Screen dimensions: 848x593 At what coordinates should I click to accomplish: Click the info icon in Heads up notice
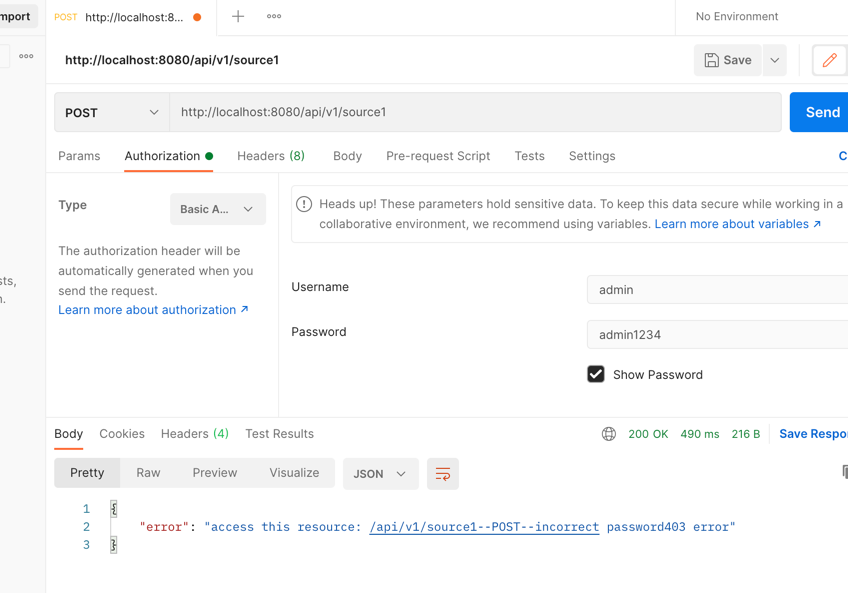(304, 204)
